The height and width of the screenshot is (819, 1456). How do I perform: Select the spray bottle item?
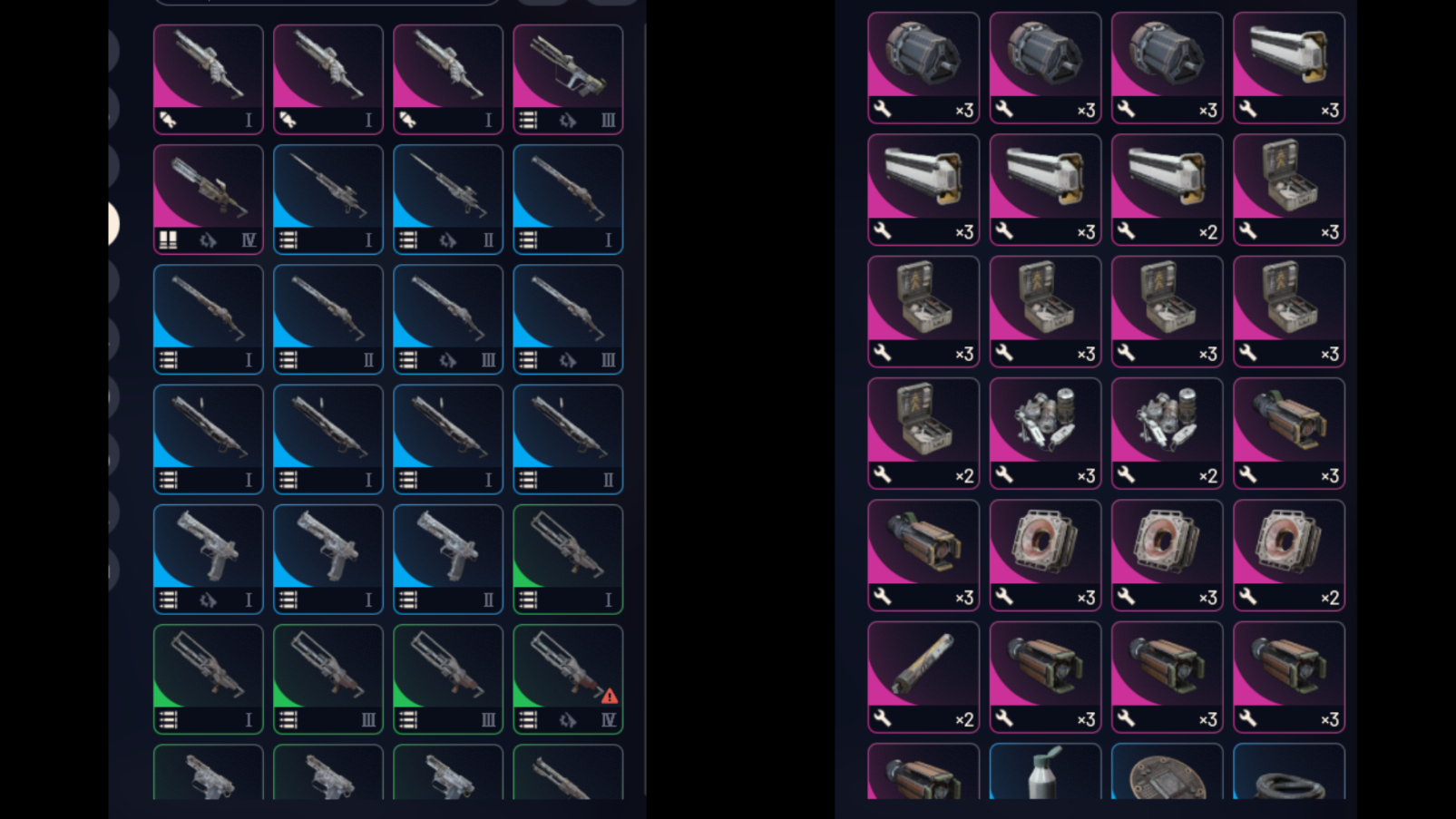coord(1045,771)
